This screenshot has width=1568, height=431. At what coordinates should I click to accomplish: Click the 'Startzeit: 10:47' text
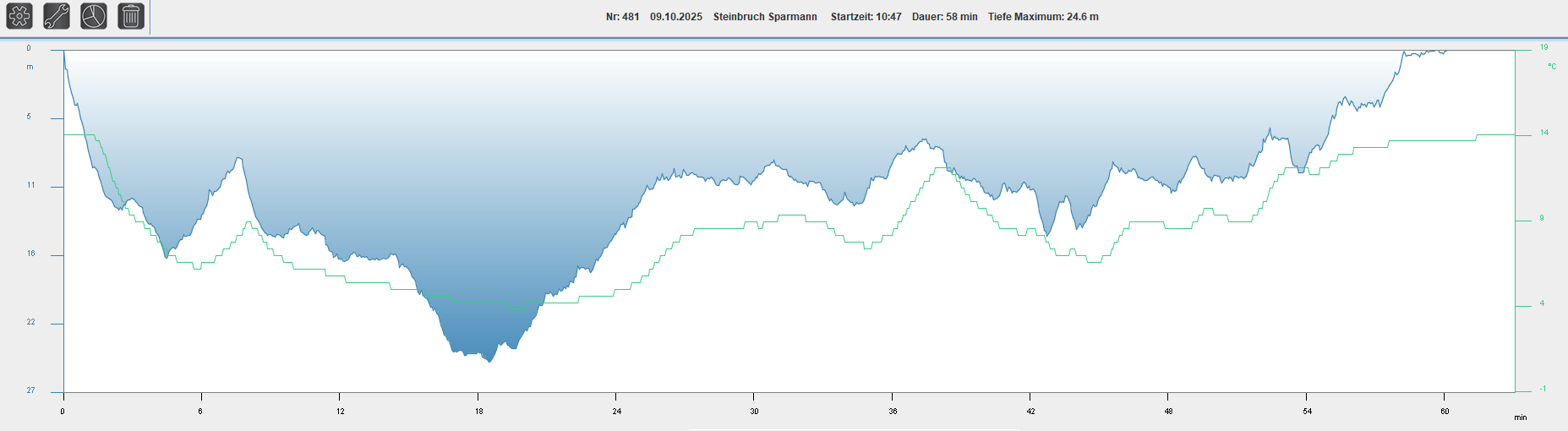click(866, 17)
